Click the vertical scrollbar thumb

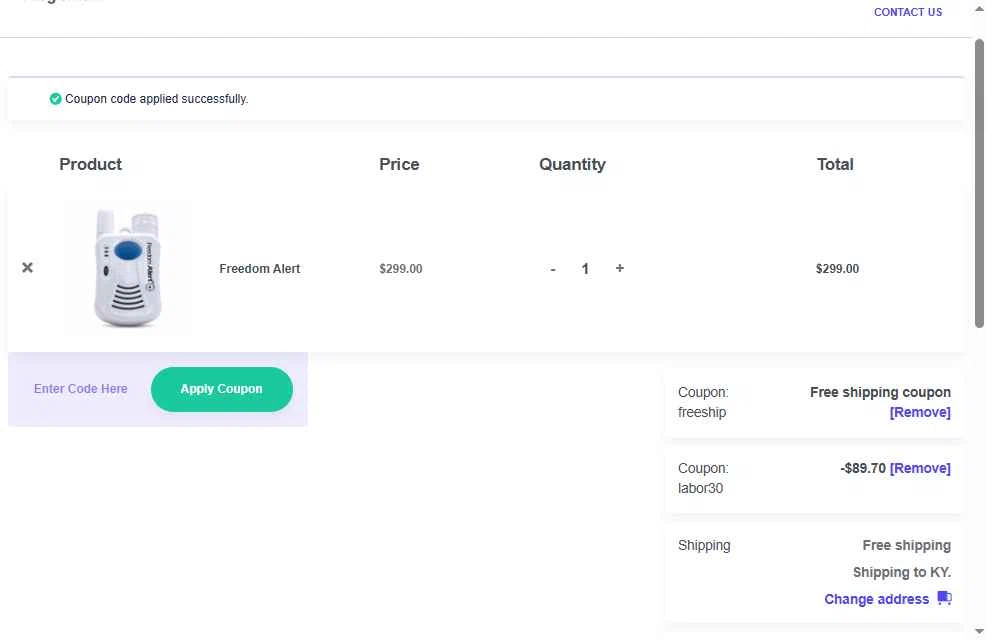coord(979,183)
